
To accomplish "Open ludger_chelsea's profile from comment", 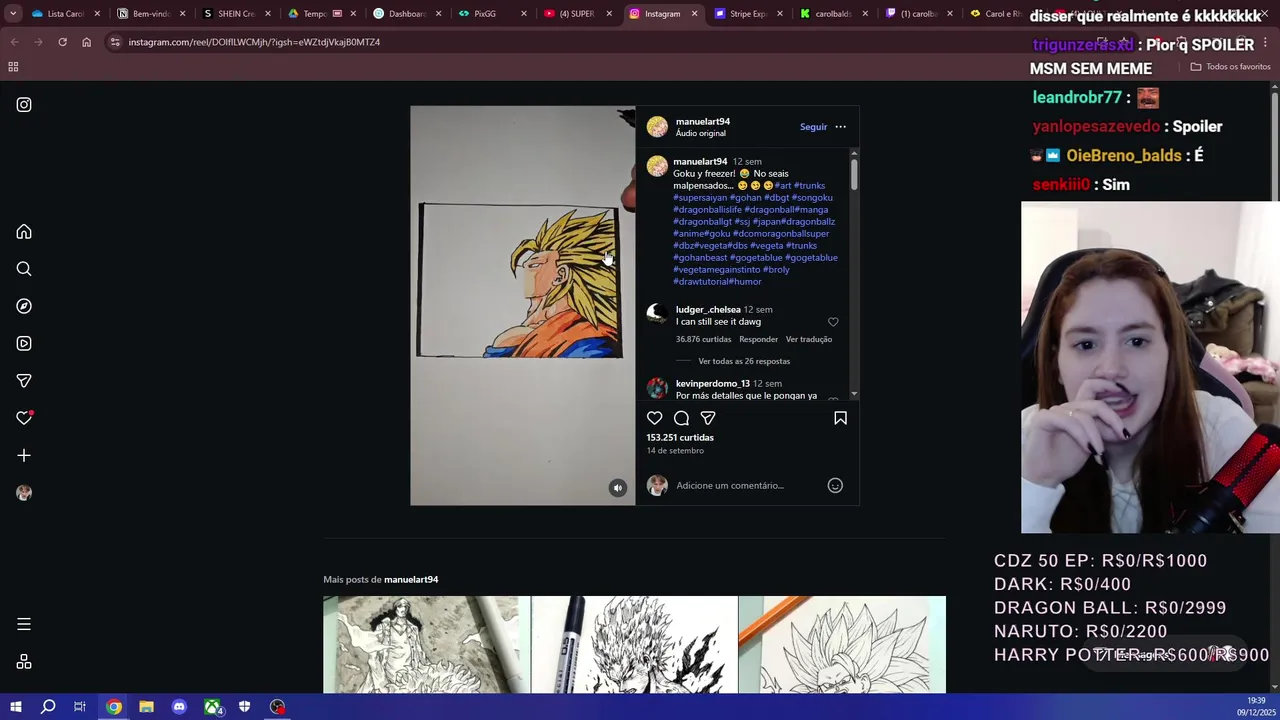I will 708,309.
